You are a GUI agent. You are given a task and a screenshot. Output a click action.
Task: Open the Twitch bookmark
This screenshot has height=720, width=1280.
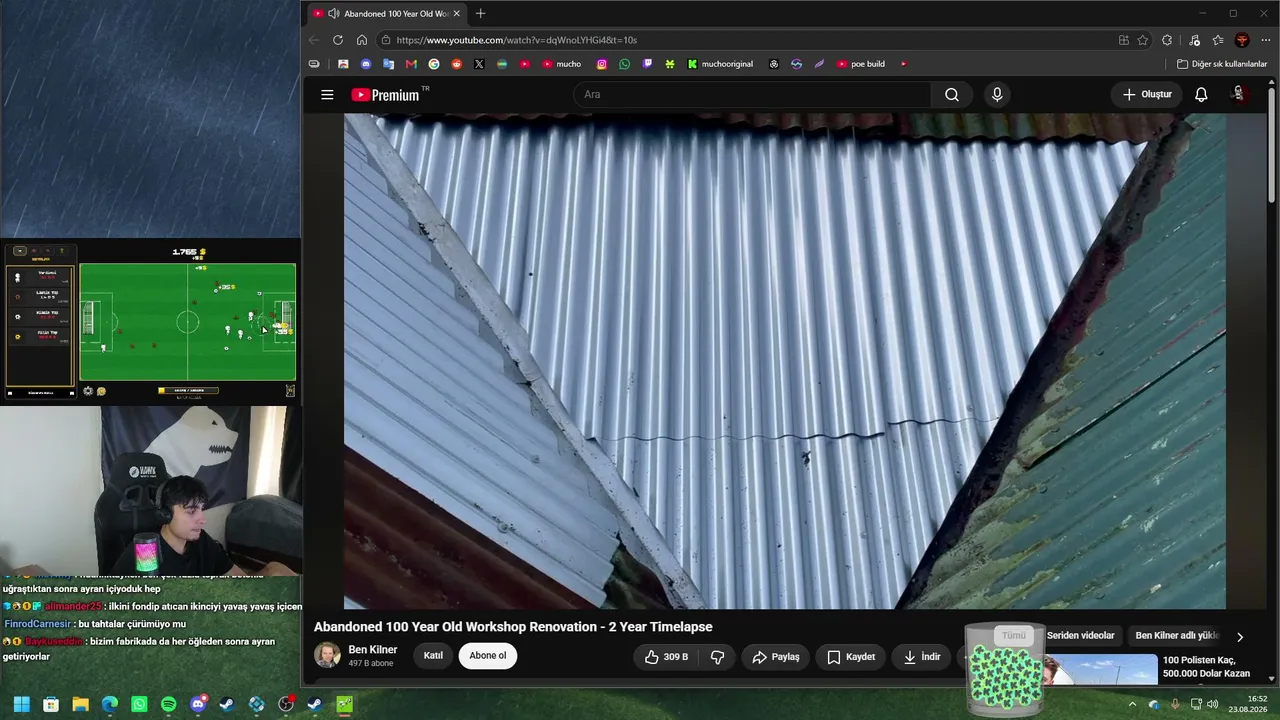click(648, 64)
